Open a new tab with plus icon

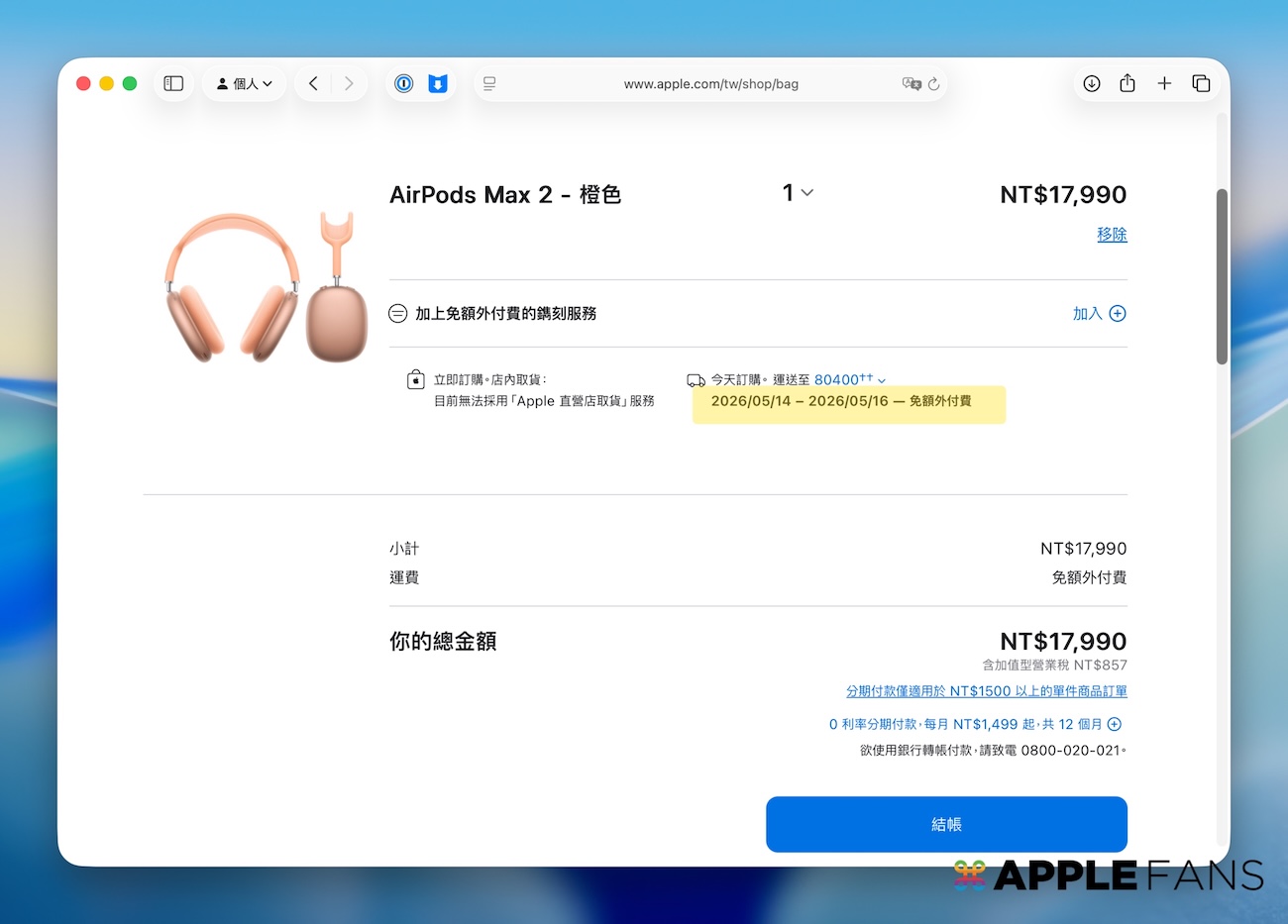(1164, 83)
